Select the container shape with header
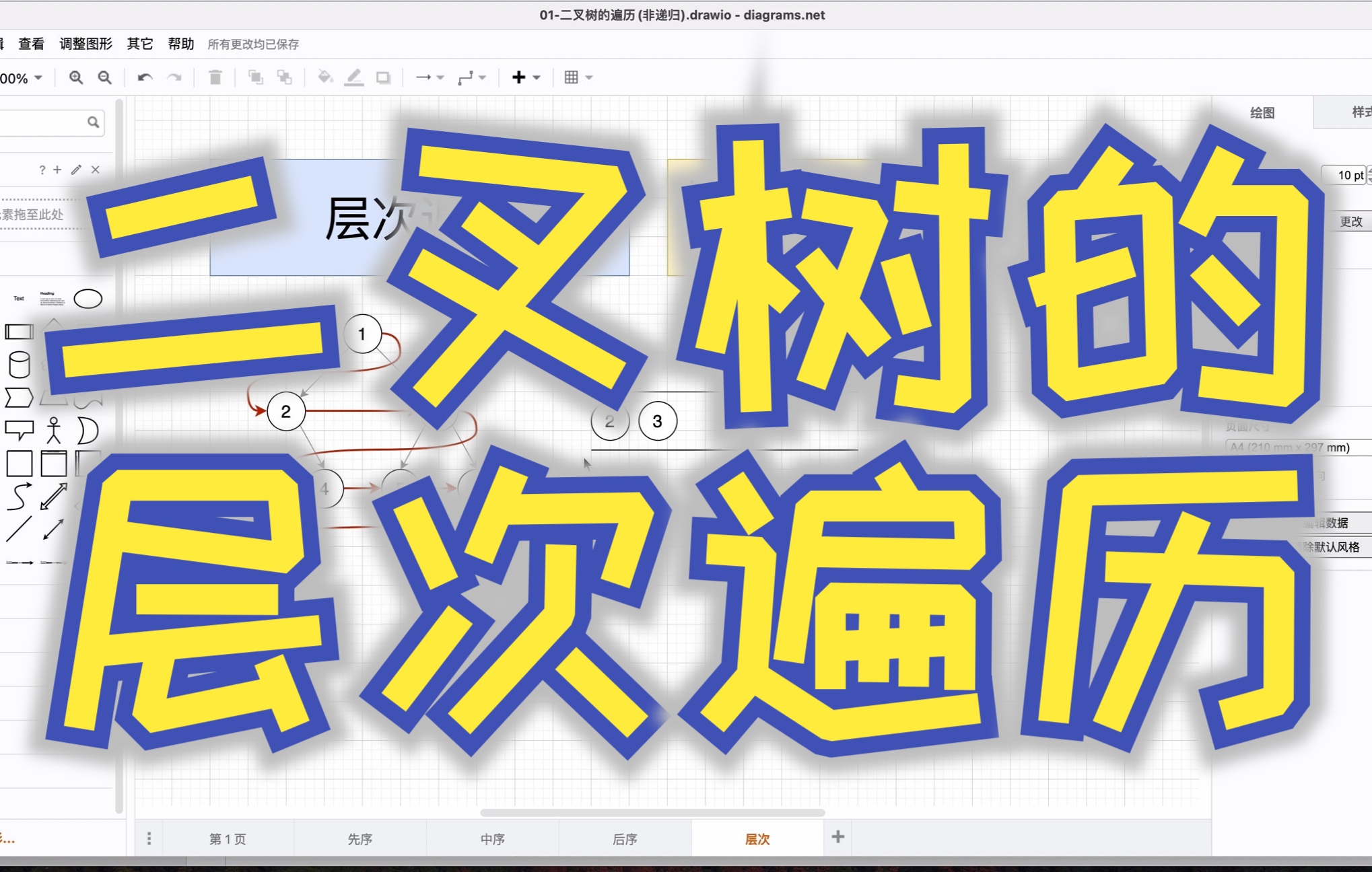This screenshot has height=872, width=1372. tap(54, 464)
